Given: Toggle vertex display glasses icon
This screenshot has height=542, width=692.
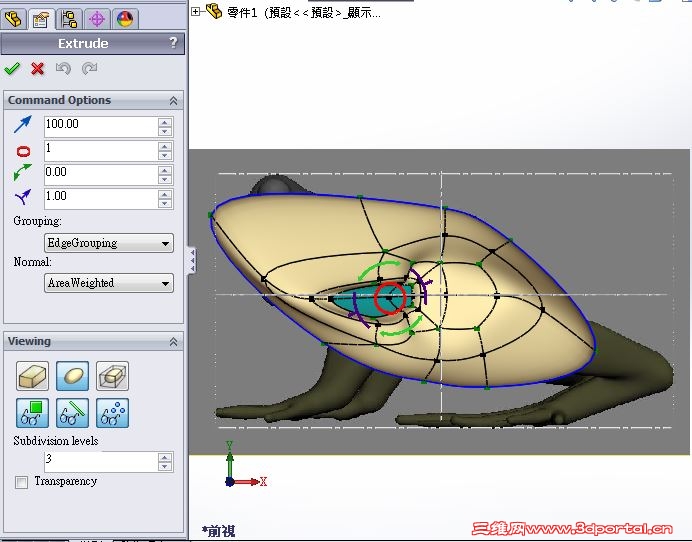Looking at the screenshot, I should click(x=113, y=413).
